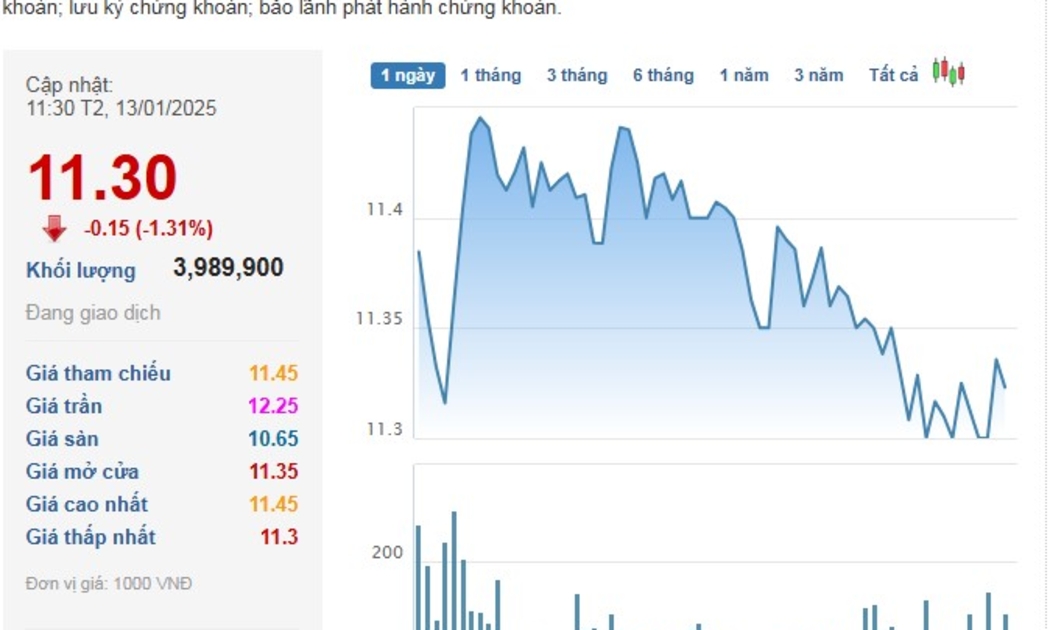Switch to the 1 tháng range

tap(490, 75)
